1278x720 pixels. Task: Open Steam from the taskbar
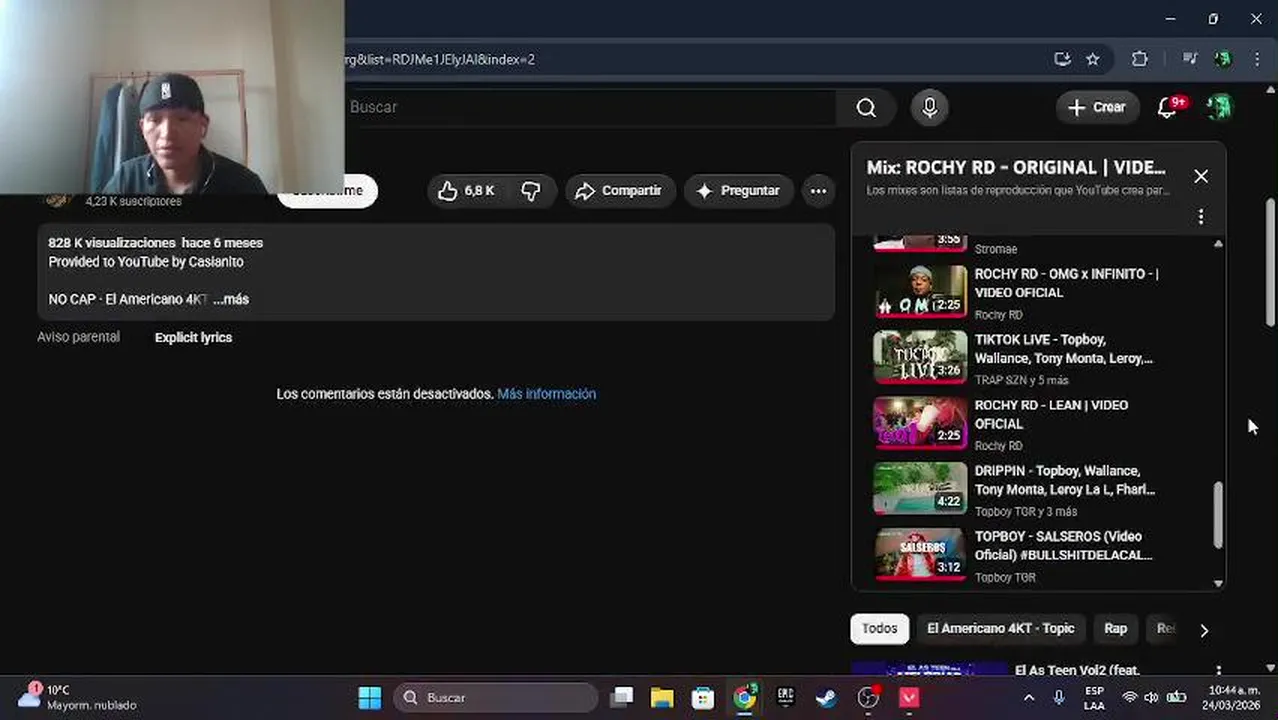coord(826,697)
